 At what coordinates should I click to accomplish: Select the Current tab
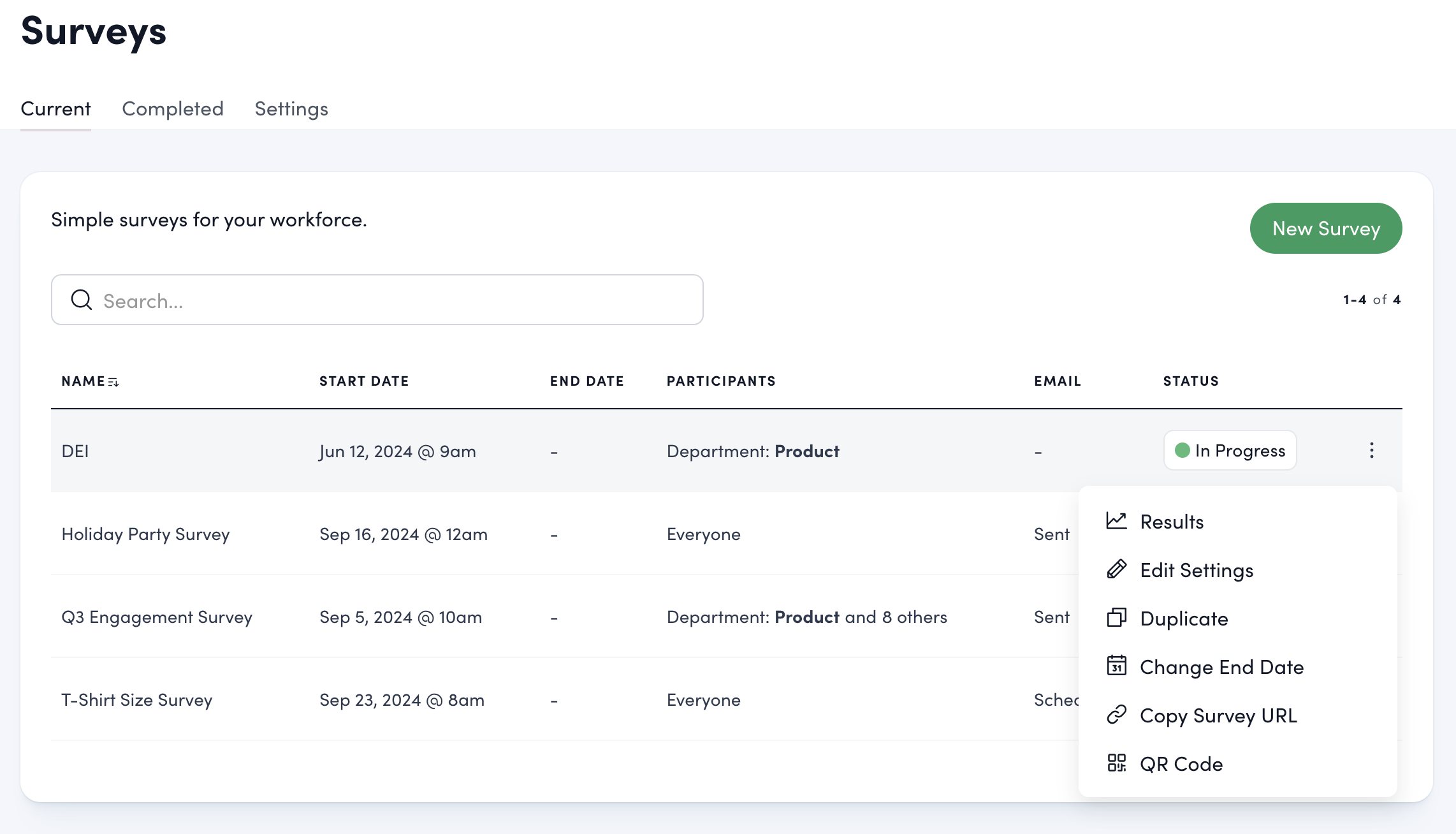(55, 109)
